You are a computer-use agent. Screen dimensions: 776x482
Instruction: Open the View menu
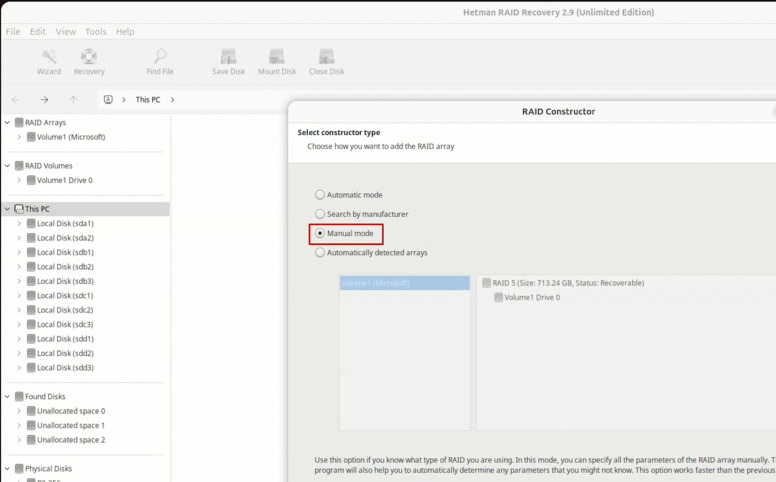click(66, 32)
